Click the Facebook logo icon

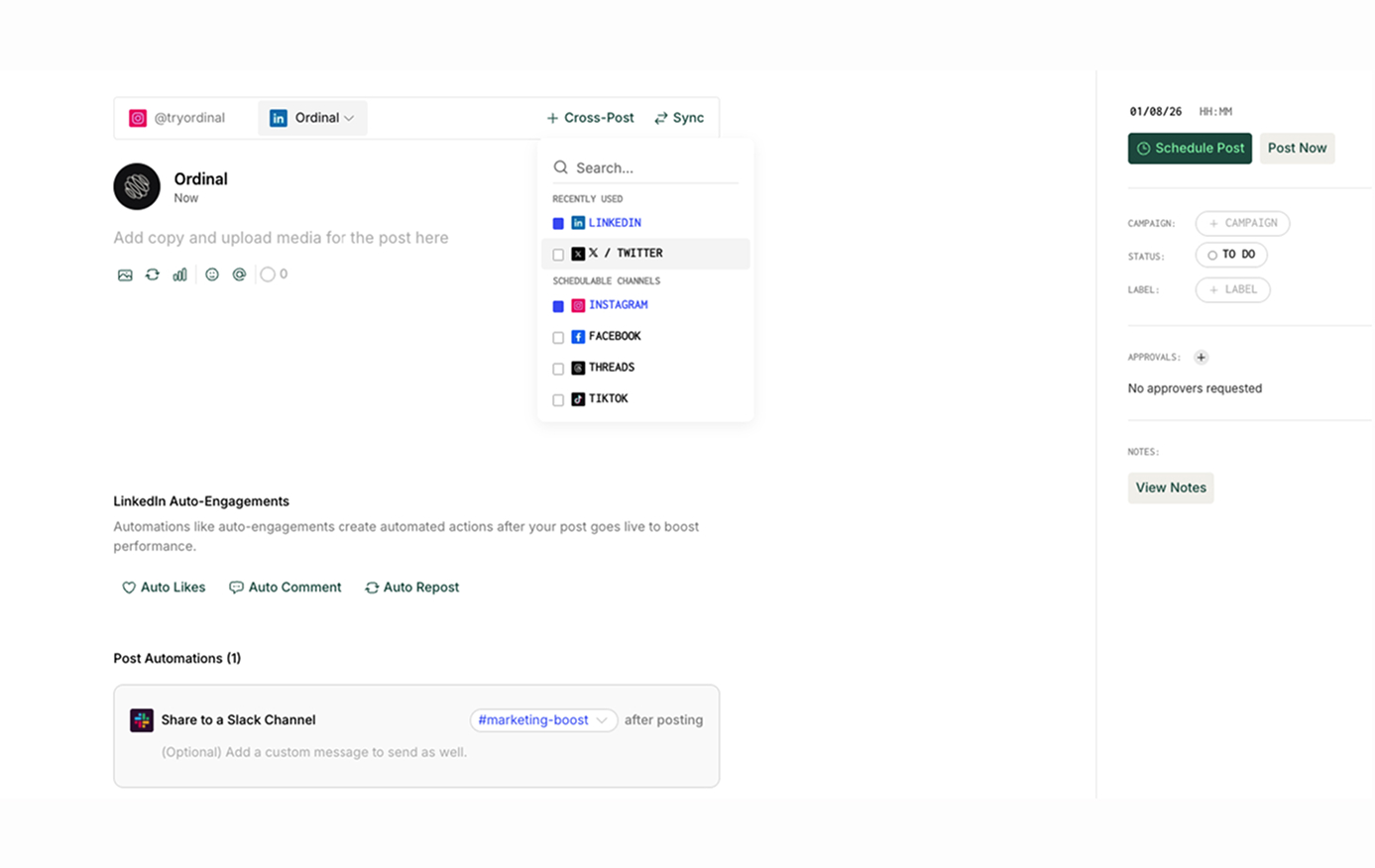pos(578,337)
